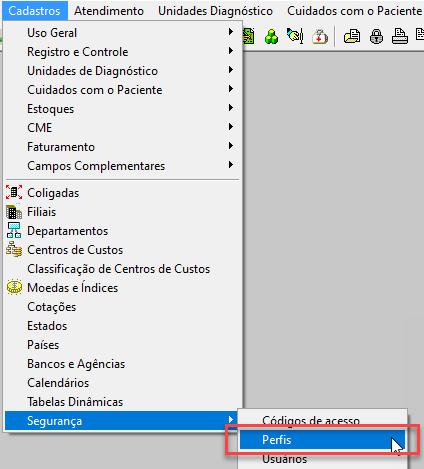Click the folder with document toolbar icon
424x469 pixels.
pos(352,36)
